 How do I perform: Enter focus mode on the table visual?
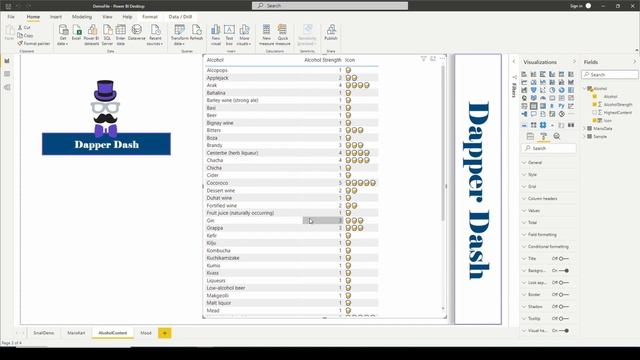[433, 59]
